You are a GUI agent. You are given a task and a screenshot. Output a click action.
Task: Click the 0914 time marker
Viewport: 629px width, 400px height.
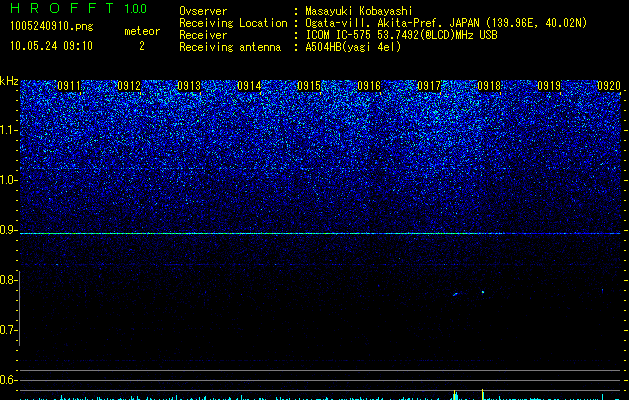[249, 86]
